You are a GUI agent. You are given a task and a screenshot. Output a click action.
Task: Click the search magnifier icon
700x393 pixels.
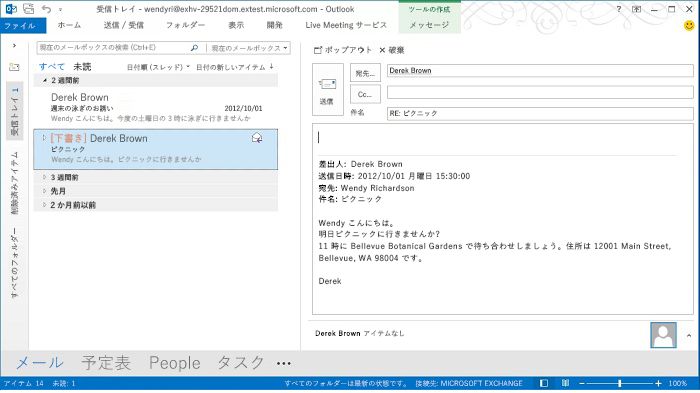194,48
